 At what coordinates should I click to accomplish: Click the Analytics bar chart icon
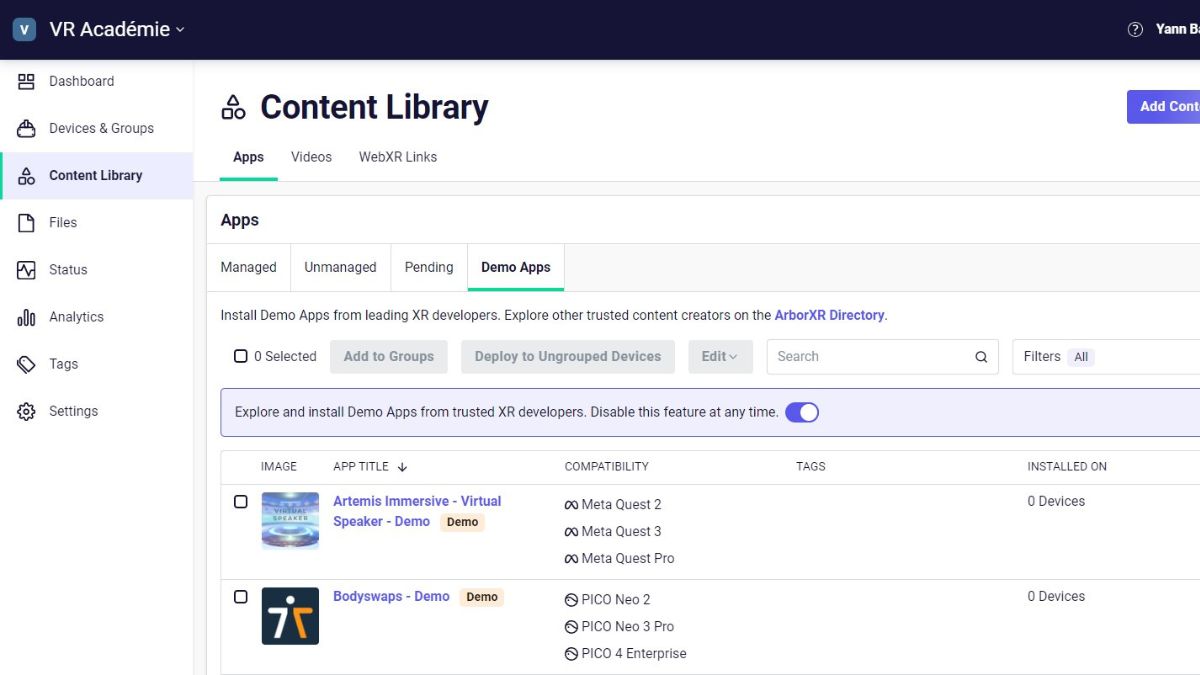click(27, 317)
